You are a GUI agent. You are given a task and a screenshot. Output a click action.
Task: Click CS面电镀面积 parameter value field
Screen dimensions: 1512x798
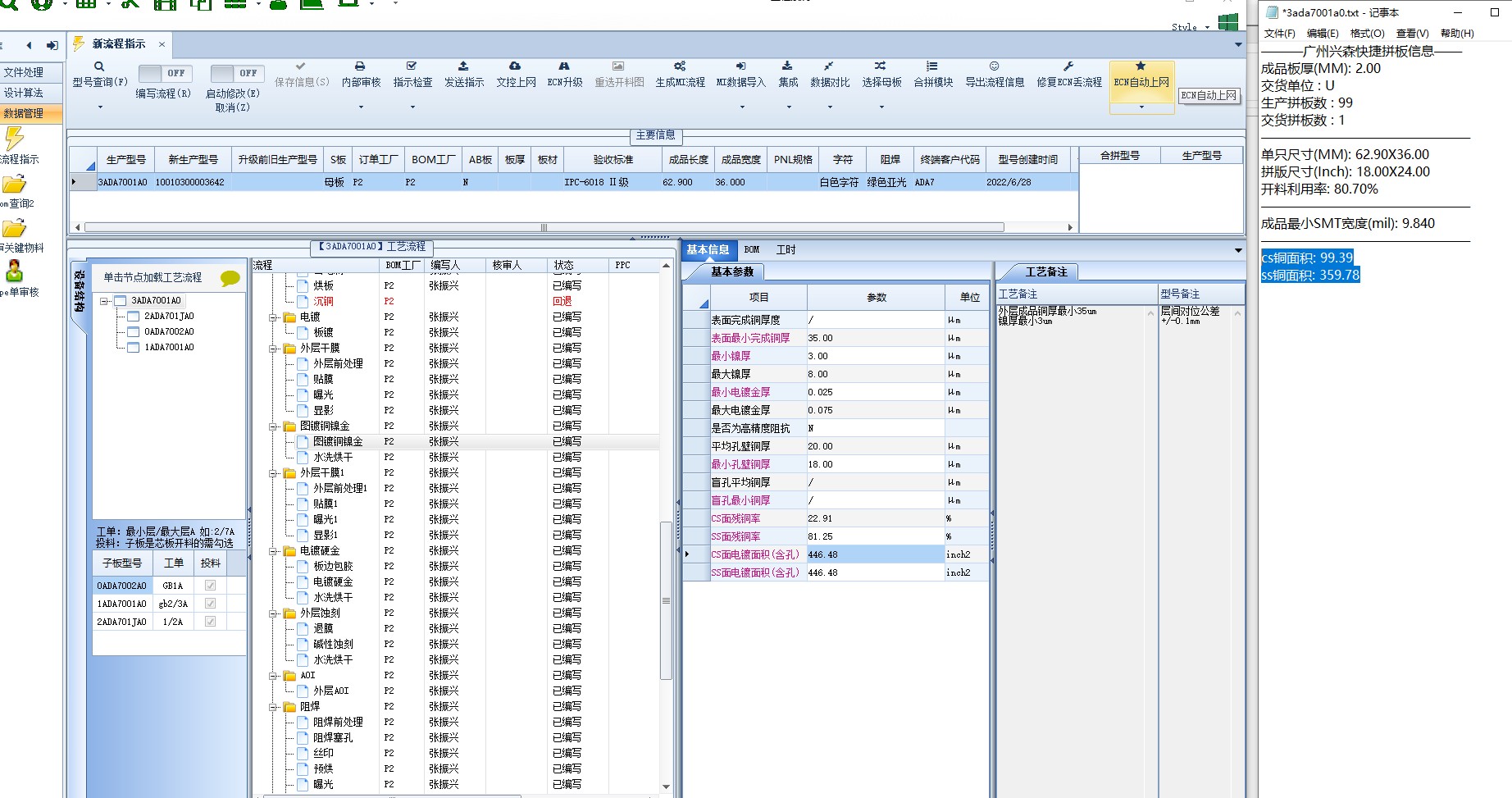click(876, 555)
